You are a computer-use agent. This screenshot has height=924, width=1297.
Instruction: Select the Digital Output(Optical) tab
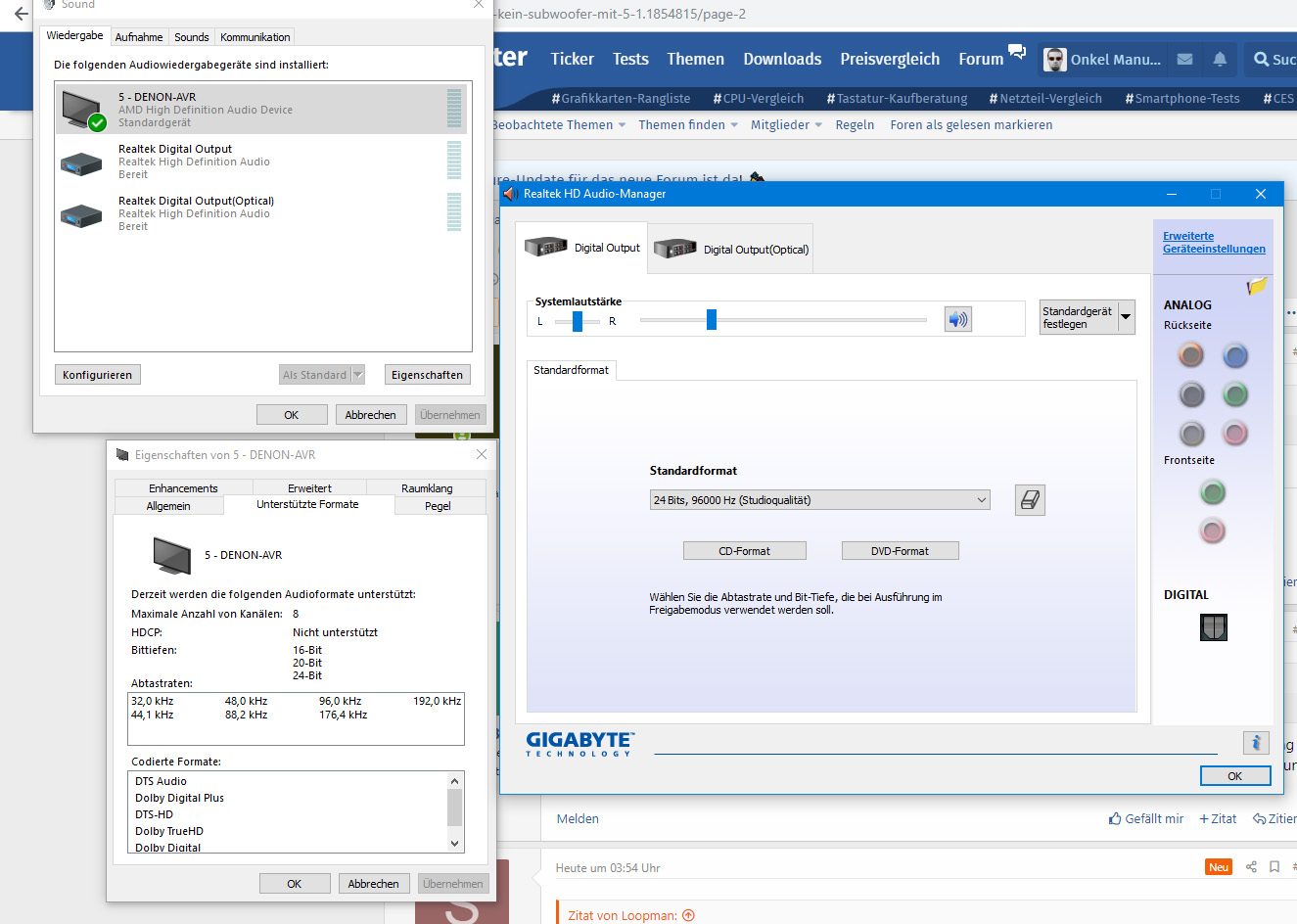coord(730,250)
